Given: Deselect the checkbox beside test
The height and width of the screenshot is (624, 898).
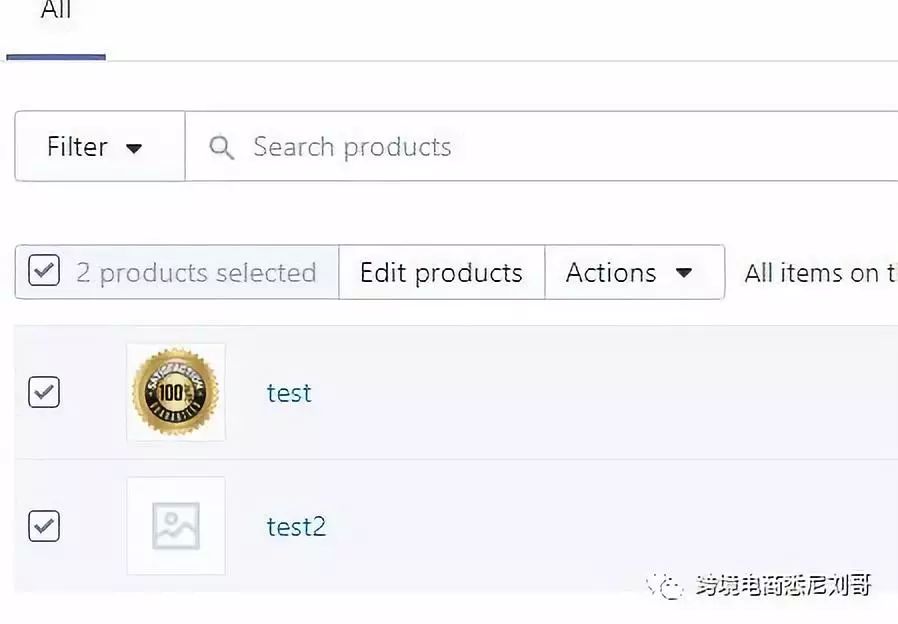Looking at the screenshot, I should pos(43,392).
